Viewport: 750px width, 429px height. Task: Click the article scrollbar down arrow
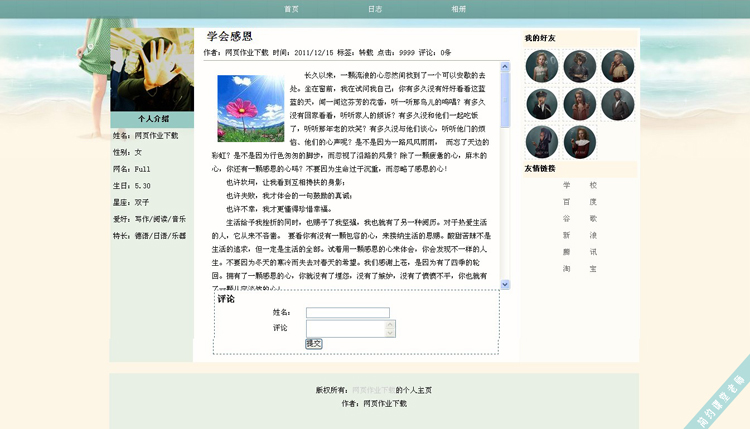coord(505,285)
